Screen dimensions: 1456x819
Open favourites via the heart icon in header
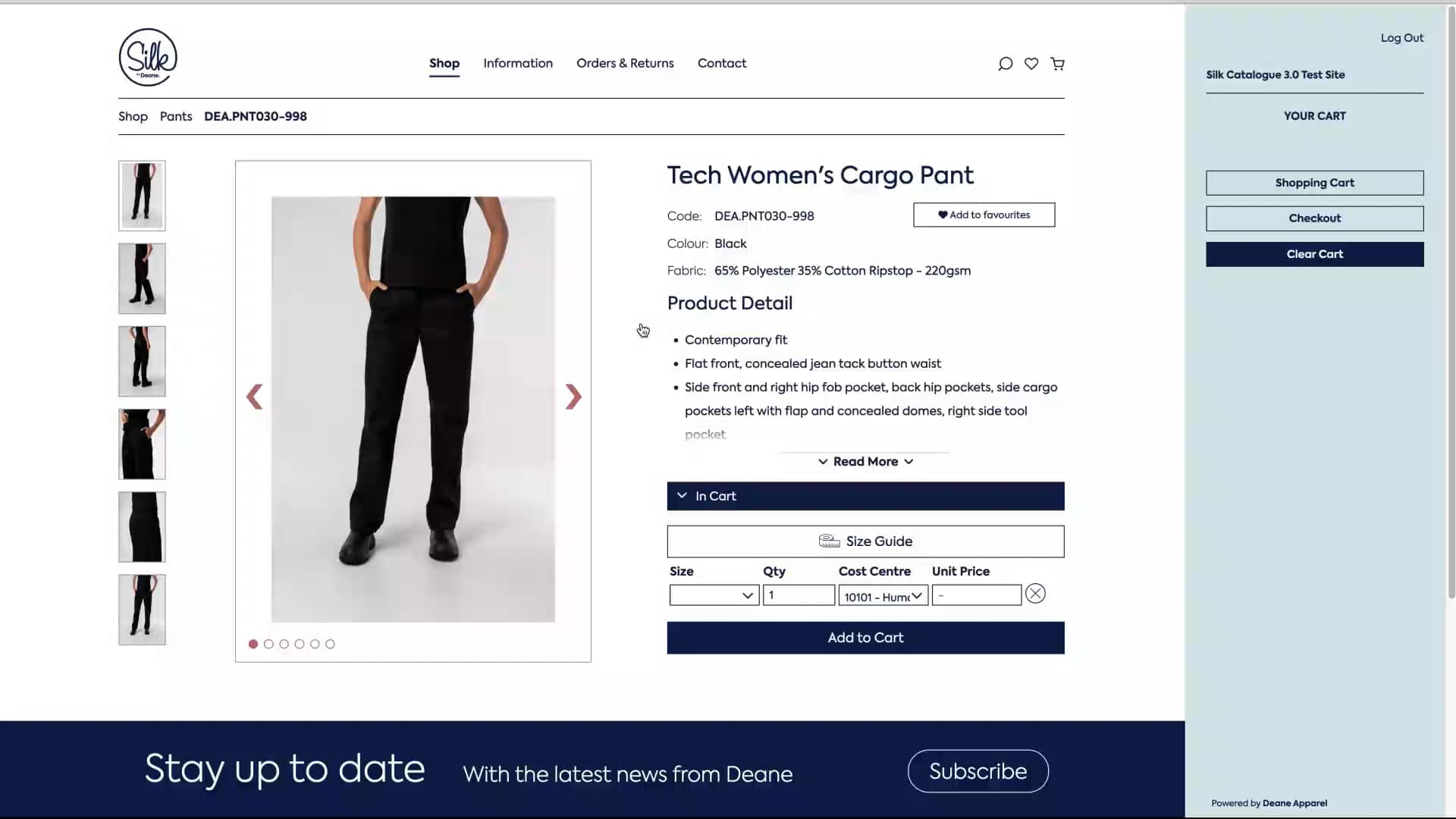1031,64
